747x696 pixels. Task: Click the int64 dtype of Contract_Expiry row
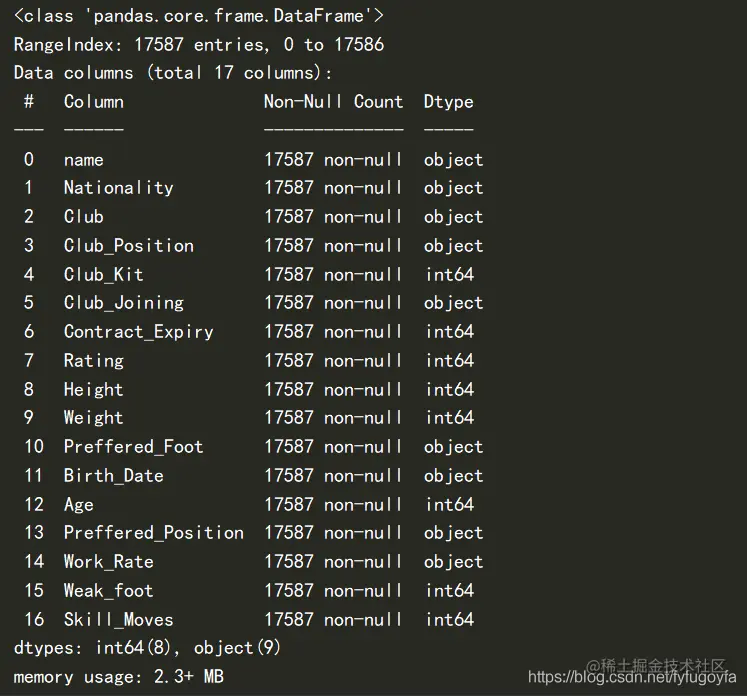450,332
